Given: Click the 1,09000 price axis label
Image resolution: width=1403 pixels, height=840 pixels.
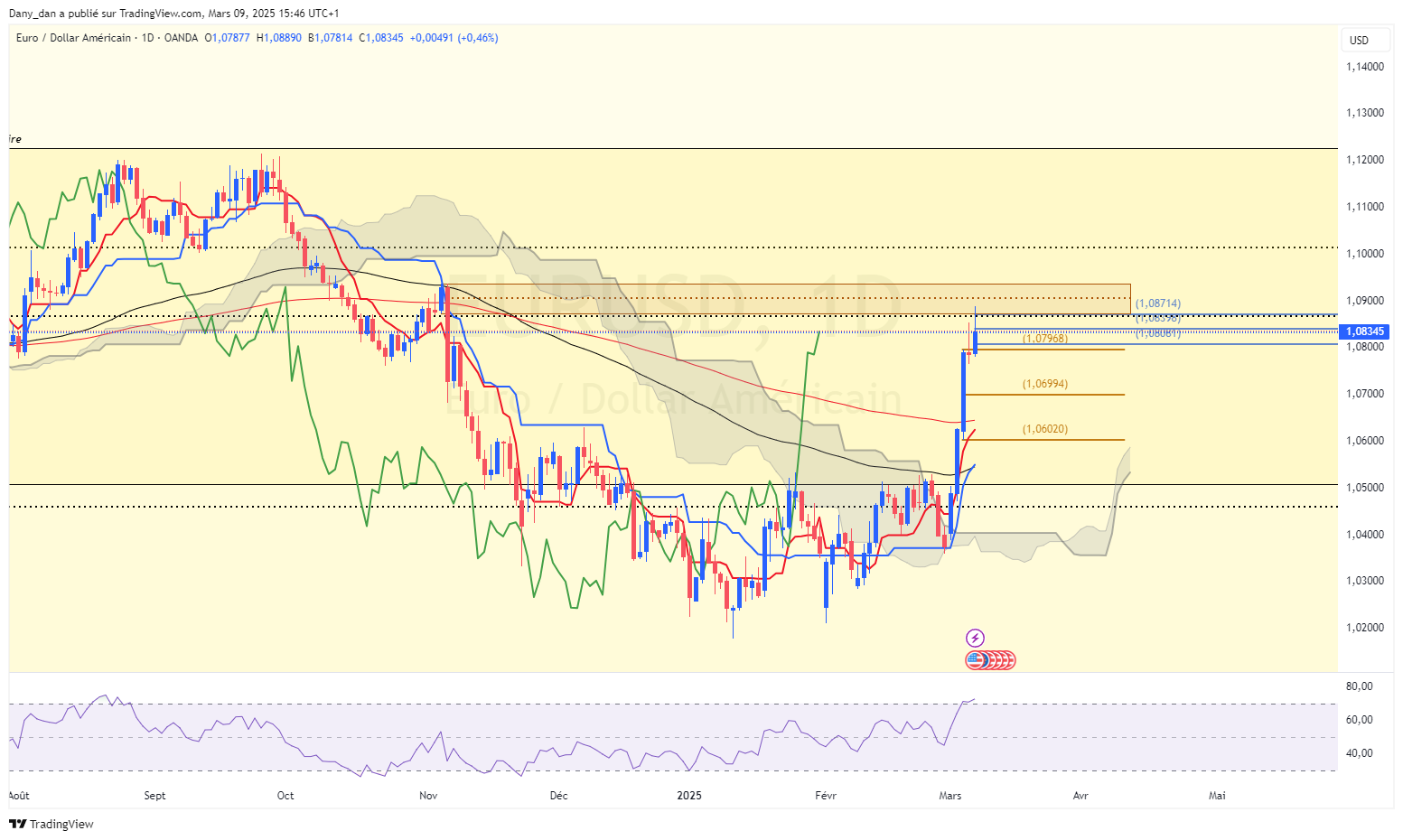Looking at the screenshot, I should coord(1364,301).
